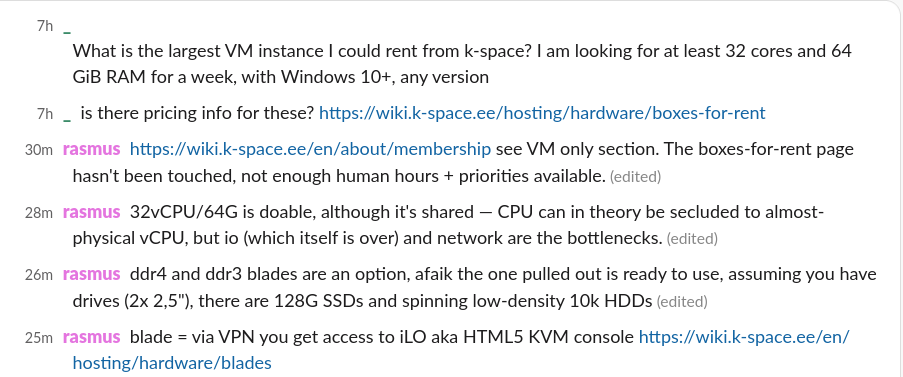Click the 30m message timestamp
This screenshot has width=903, height=377.
coord(39,150)
